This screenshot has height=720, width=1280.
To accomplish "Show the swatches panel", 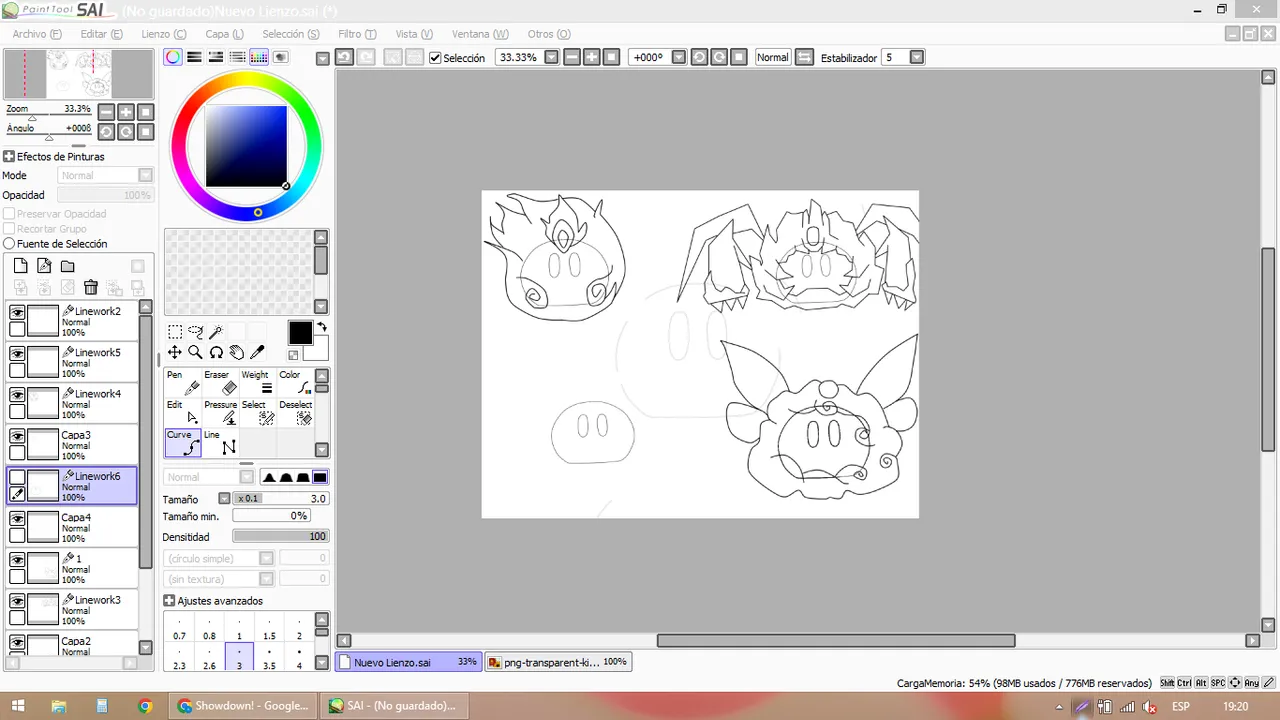I will click(259, 57).
